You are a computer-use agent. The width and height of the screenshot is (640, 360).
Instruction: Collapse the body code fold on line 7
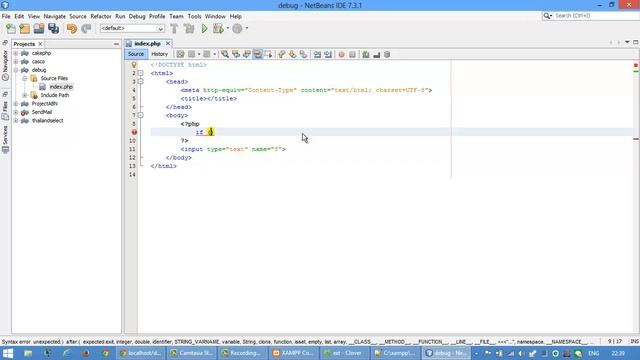coord(140,116)
